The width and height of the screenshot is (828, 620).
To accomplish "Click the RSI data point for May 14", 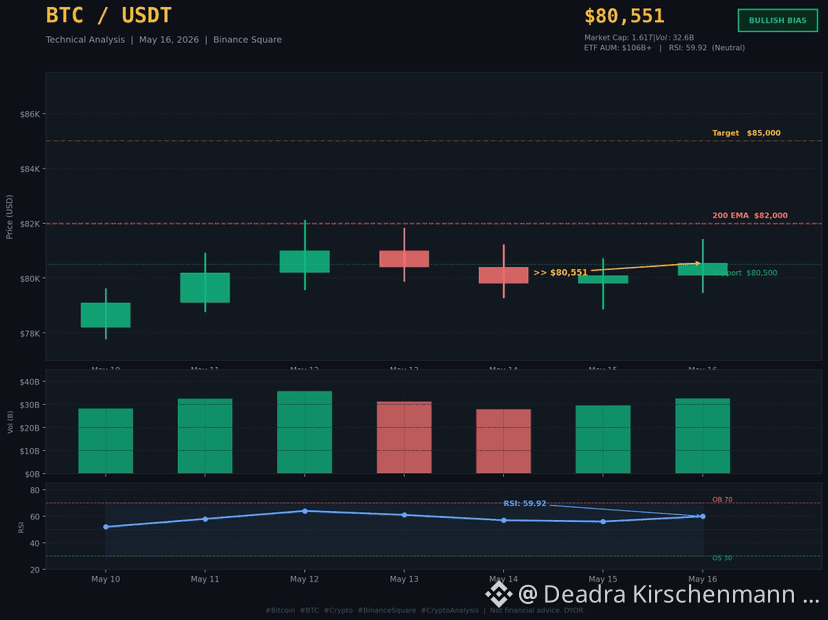I will pos(503,520).
